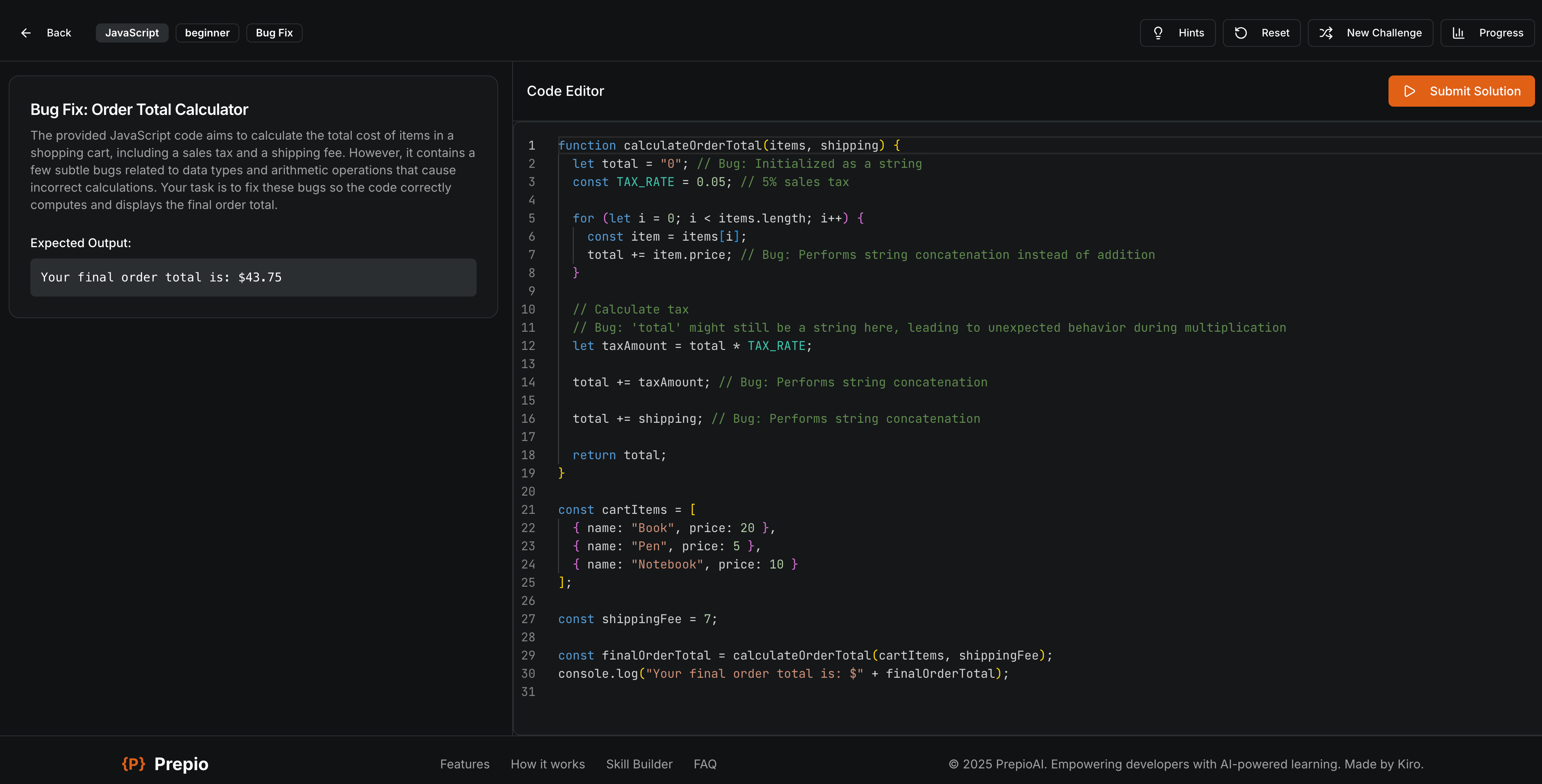Click the play icon on Submit Solution
1542x784 pixels.
tap(1410, 91)
